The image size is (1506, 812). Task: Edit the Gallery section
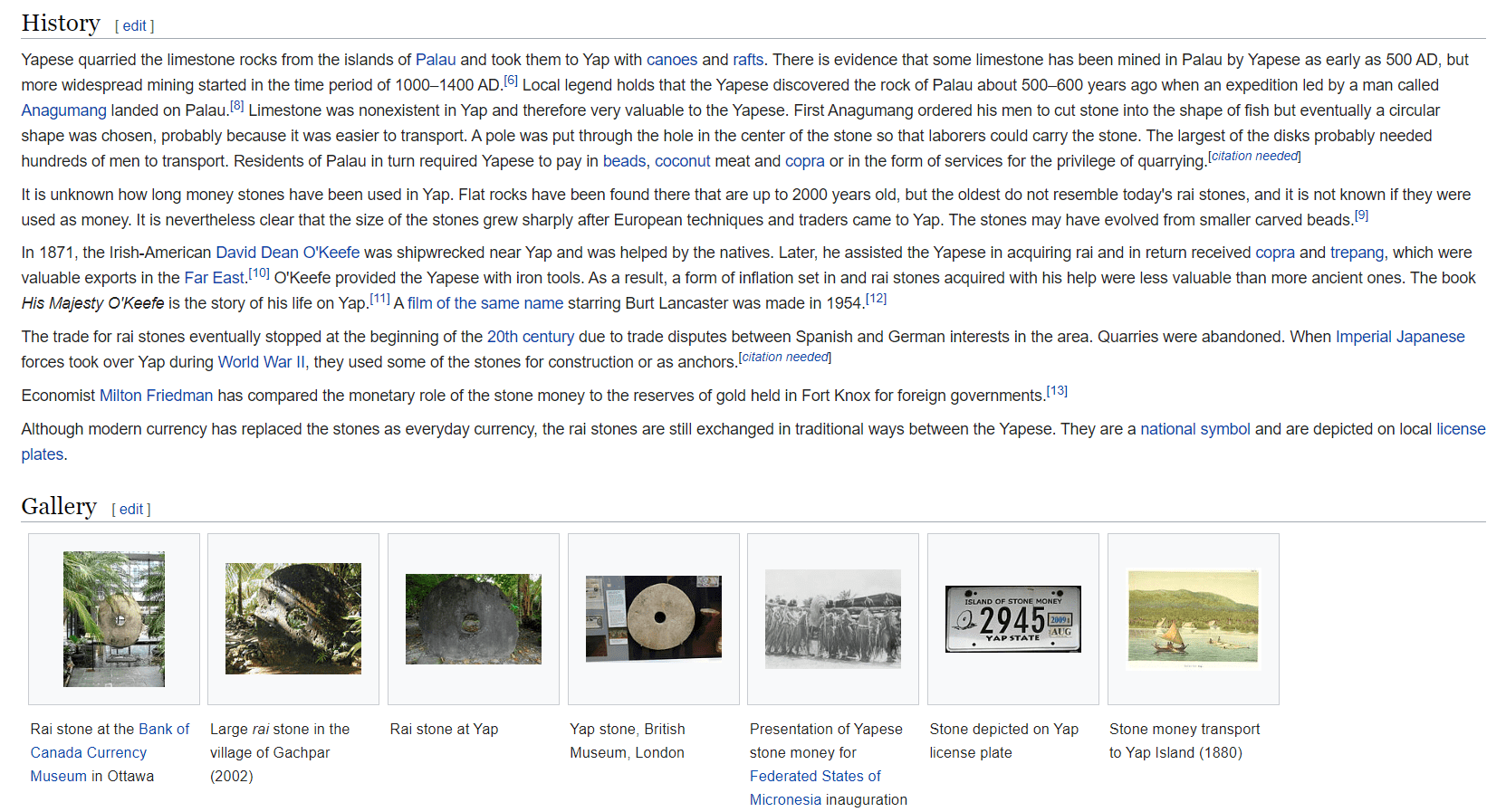131,510
